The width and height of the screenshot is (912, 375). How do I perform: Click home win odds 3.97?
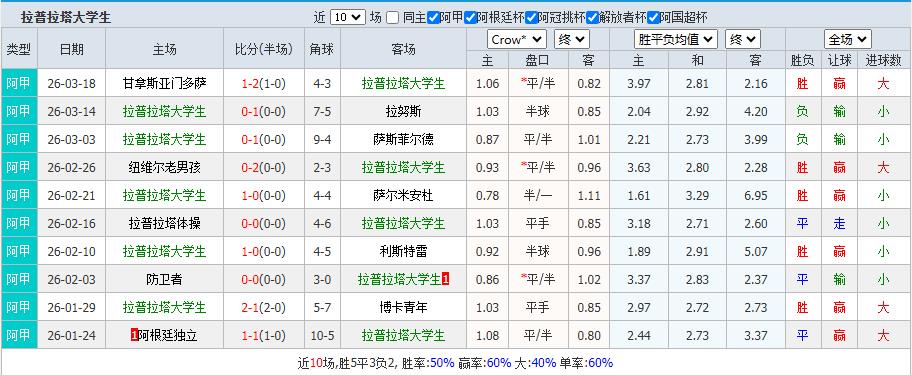(639, 84)
